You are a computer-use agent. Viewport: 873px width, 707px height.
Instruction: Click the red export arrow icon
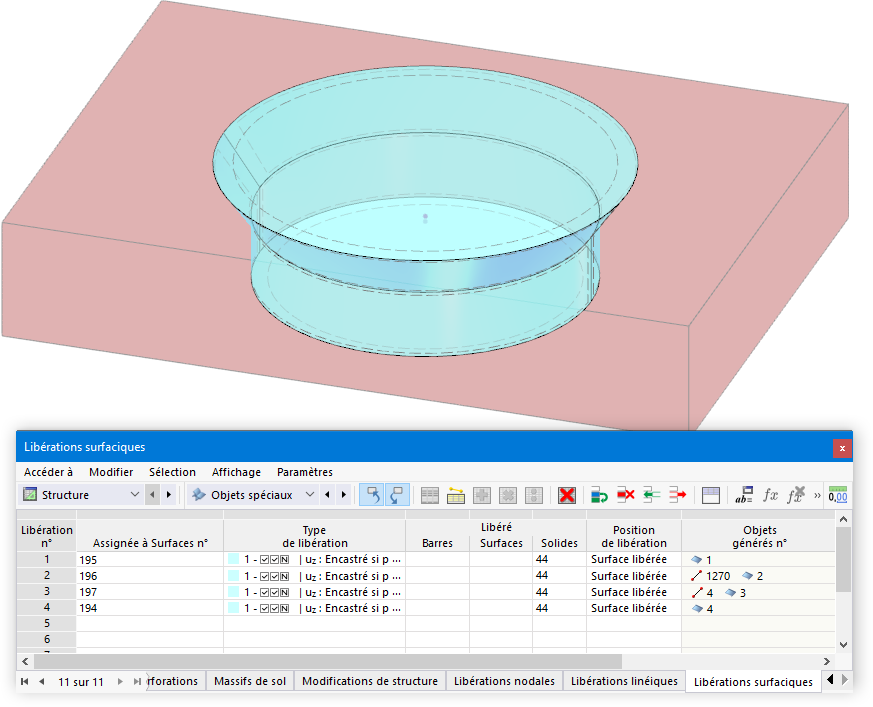coord(678,495)
